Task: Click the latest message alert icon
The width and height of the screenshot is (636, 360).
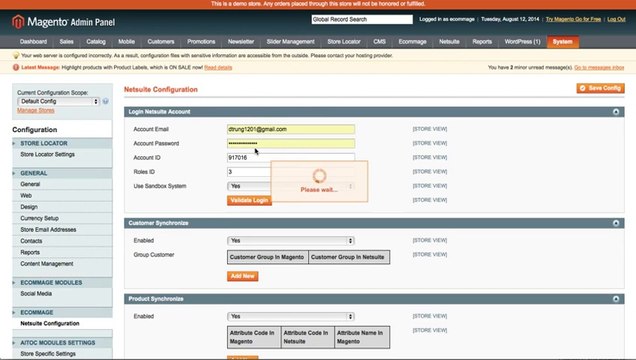Action: click(16, 67)
